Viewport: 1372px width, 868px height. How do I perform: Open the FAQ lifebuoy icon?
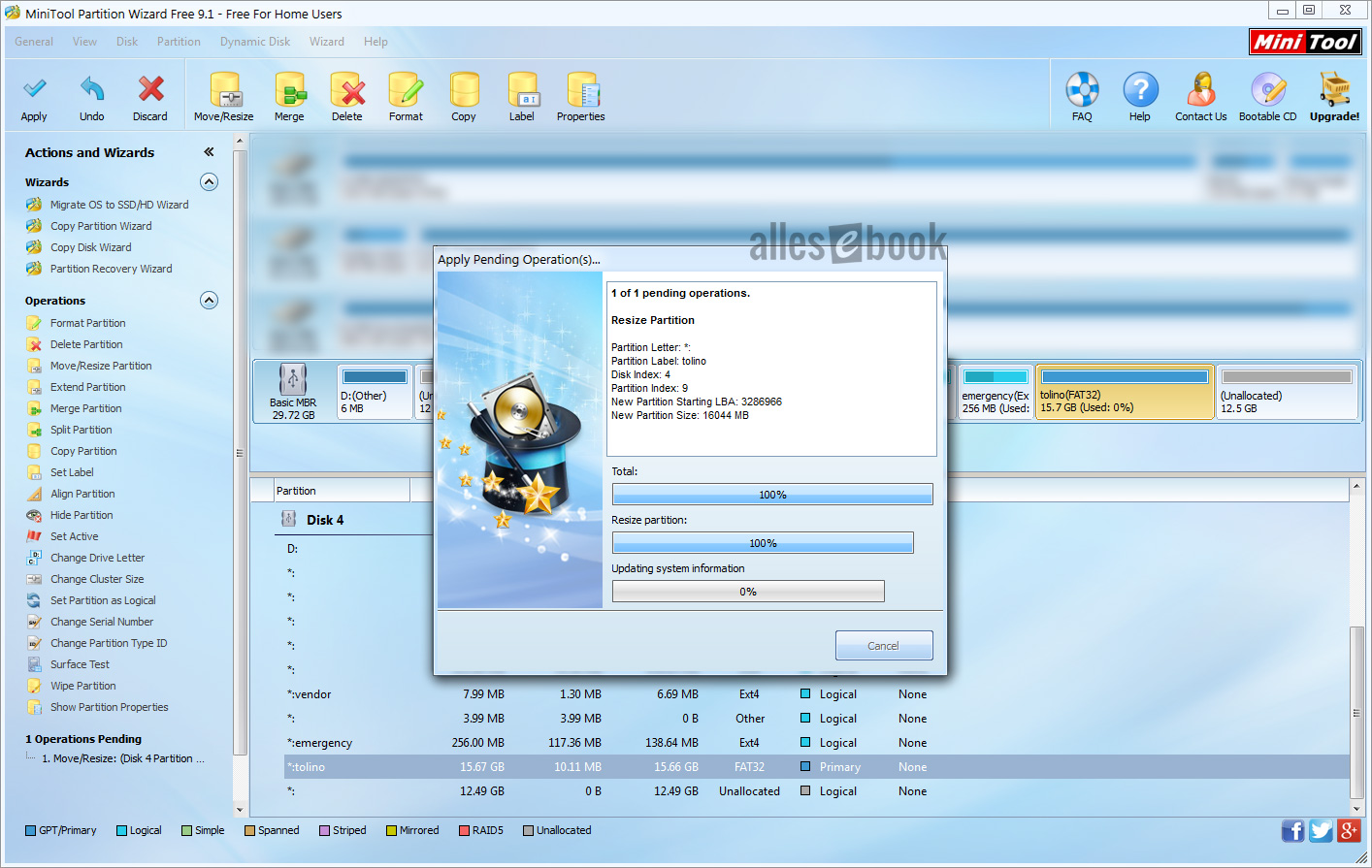click(1082, 89)
